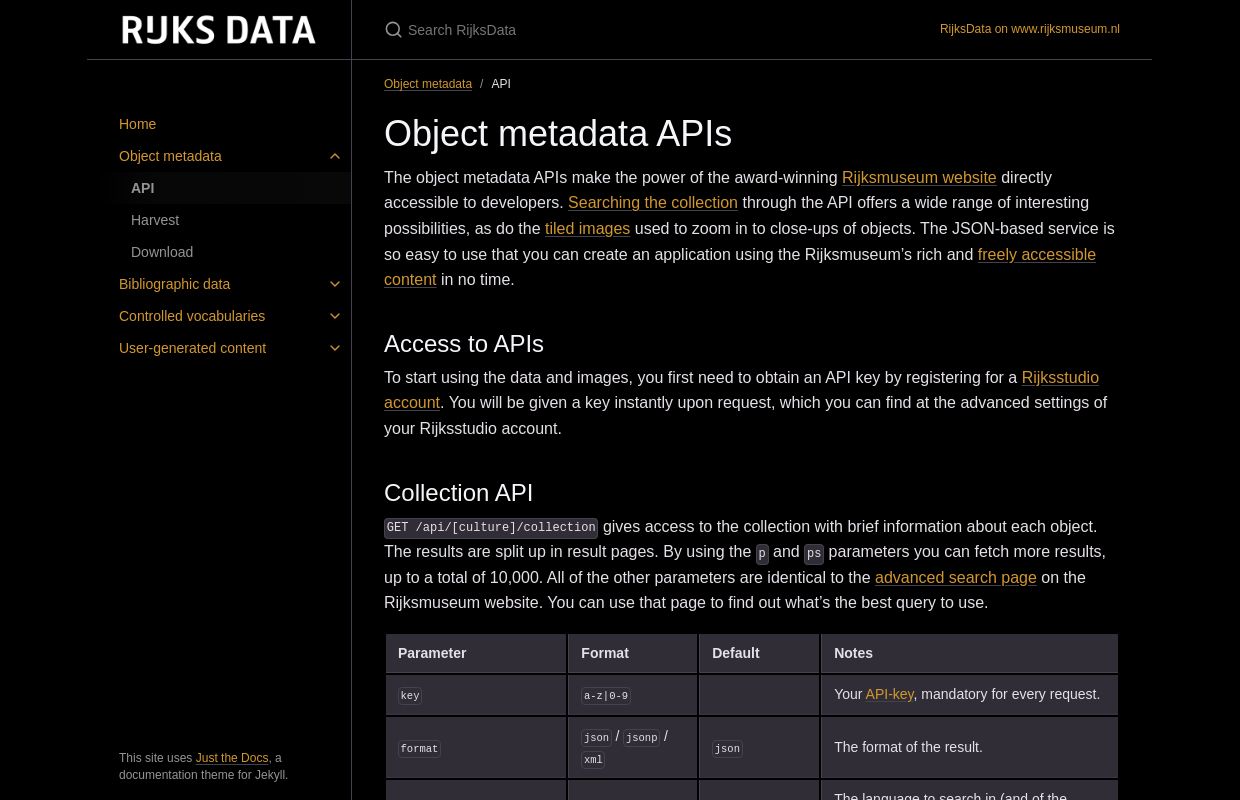Image resolution: width=1240 pixels, height=800 pixels.
Task: Open Searching the collection link
Action: tap(653, 203)
